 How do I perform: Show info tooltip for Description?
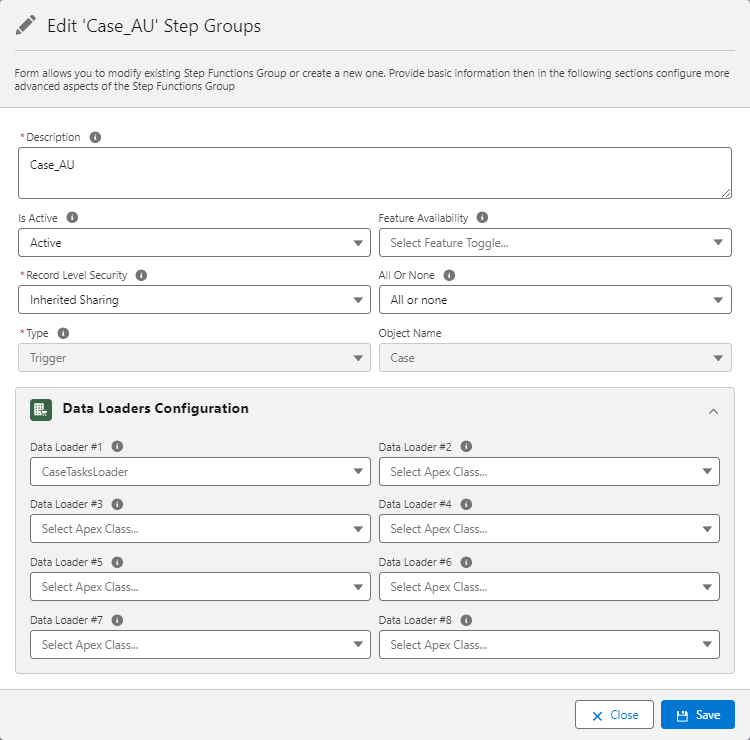95,137
